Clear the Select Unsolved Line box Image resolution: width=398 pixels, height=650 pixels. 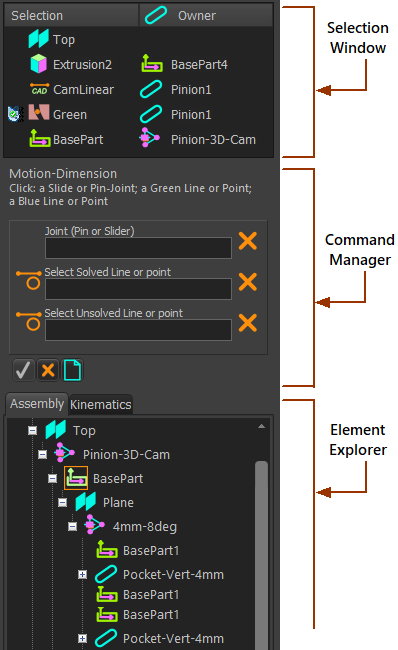point(248,323)
